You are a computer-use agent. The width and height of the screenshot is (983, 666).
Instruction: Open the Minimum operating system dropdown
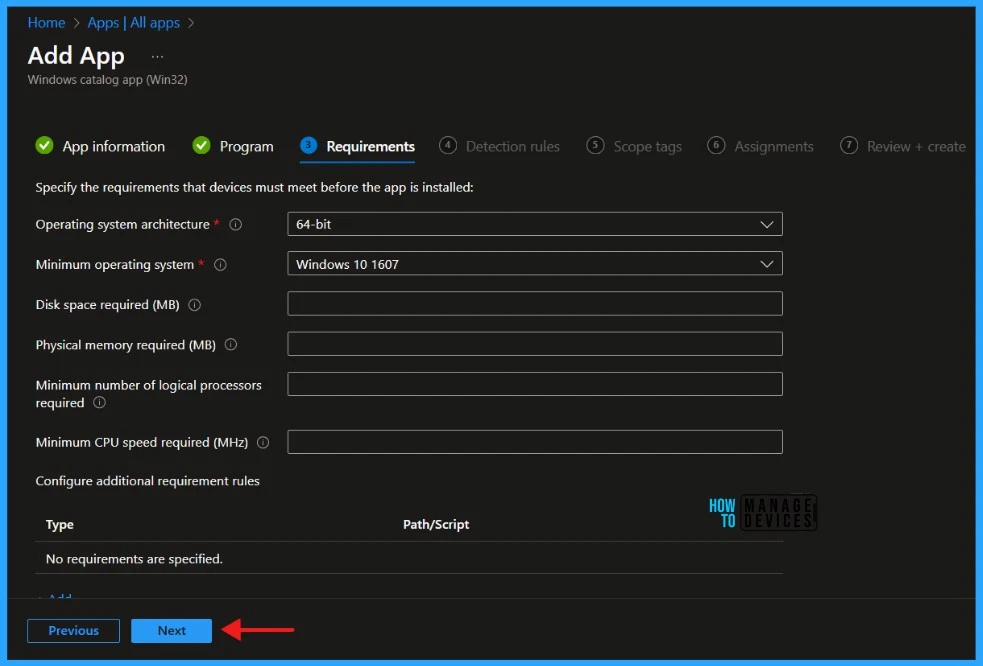[x=535, y=263]
